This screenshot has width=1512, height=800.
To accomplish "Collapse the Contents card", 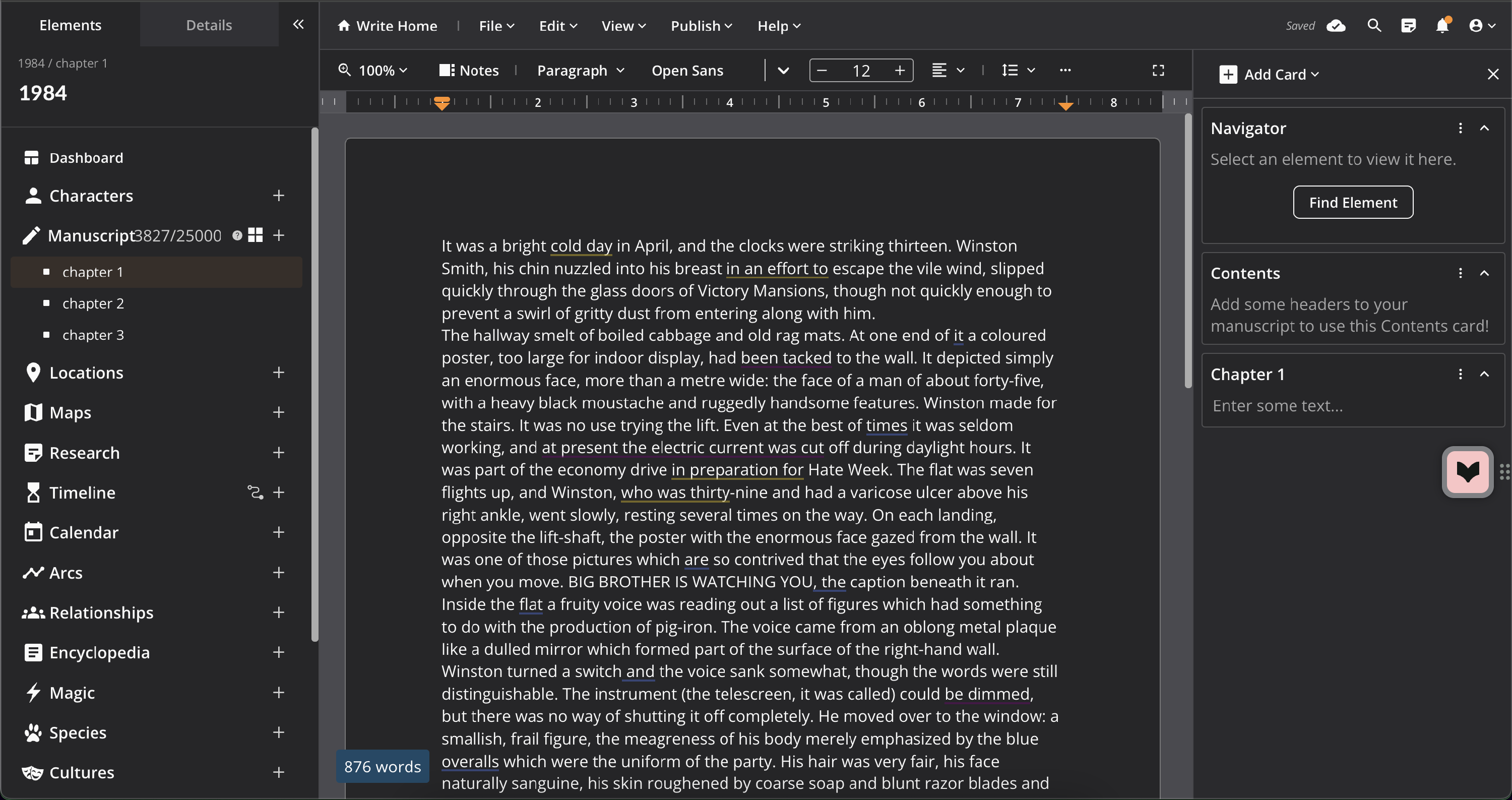I will pos(1484,274).
